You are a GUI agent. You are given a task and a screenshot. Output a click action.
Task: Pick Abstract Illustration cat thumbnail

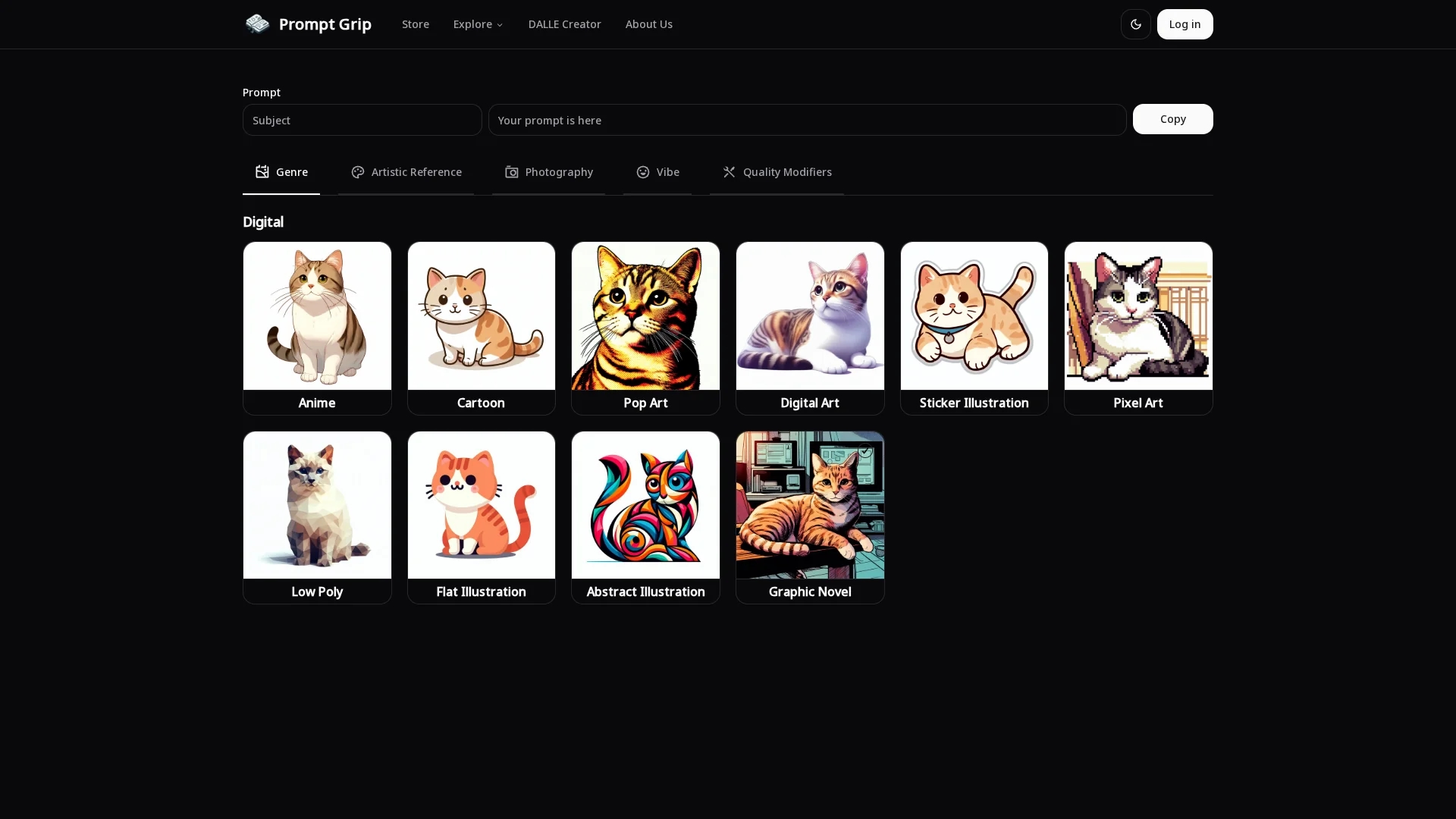coord(645,505)
